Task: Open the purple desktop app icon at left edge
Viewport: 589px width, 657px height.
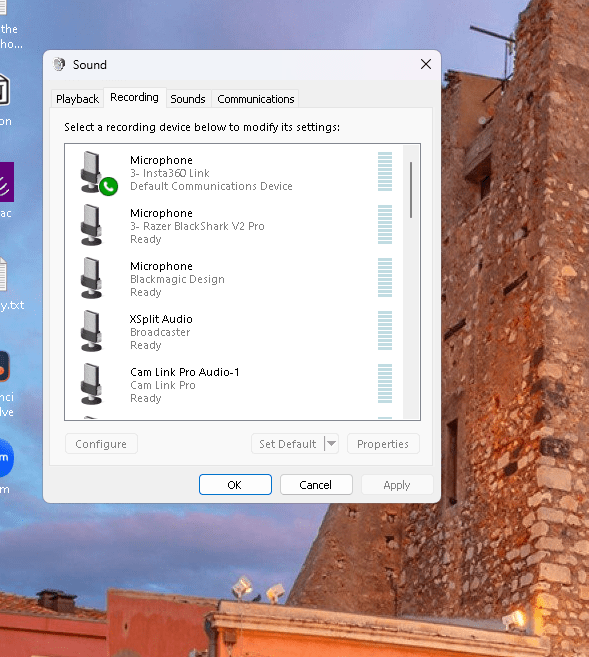Action: pyautogui.click(x=7, y=182)
